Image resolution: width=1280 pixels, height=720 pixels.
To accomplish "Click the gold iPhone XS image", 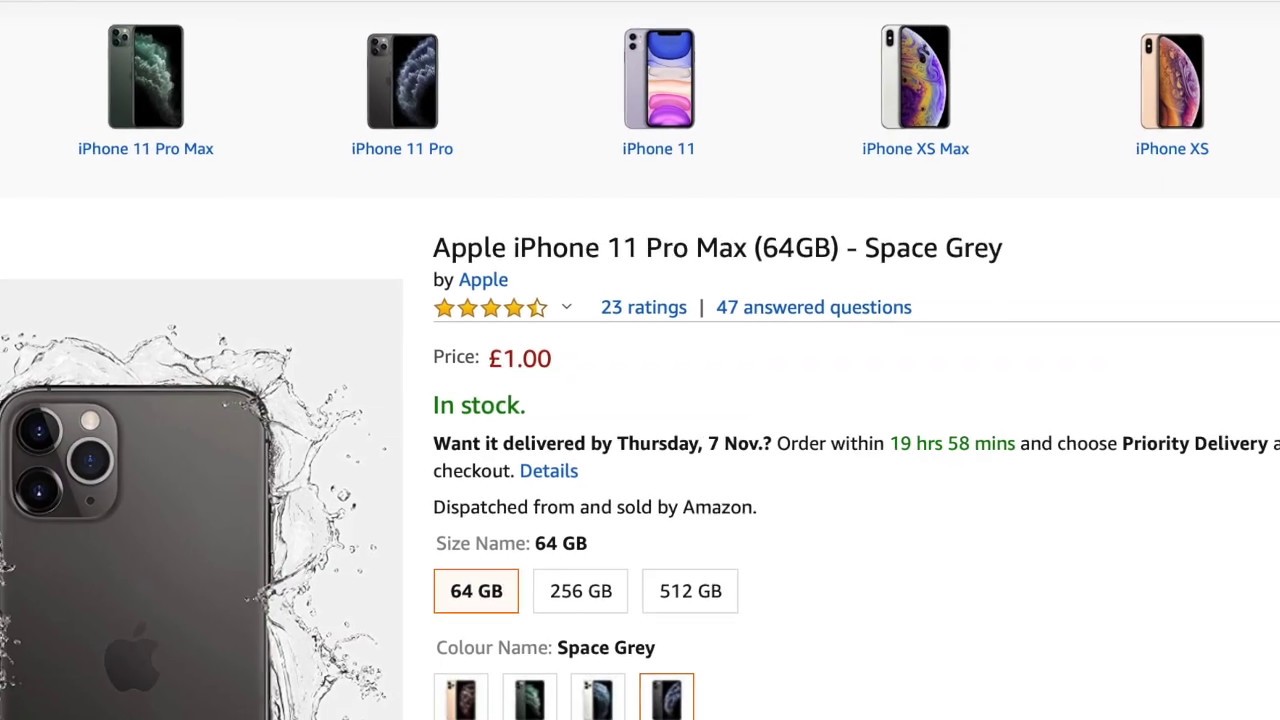I will [1172, 81].
